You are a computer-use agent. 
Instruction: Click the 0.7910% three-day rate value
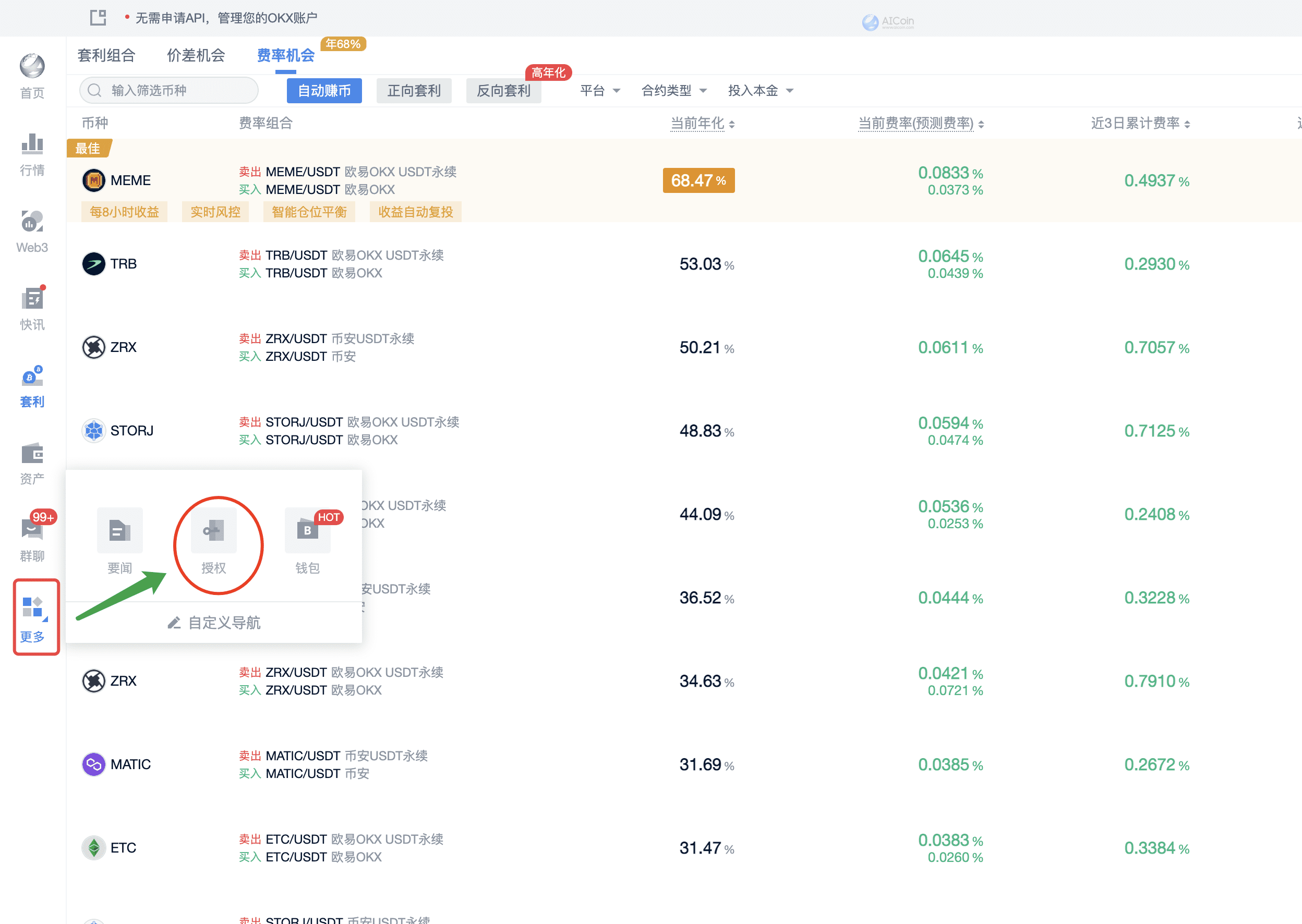click(1156, 681)
